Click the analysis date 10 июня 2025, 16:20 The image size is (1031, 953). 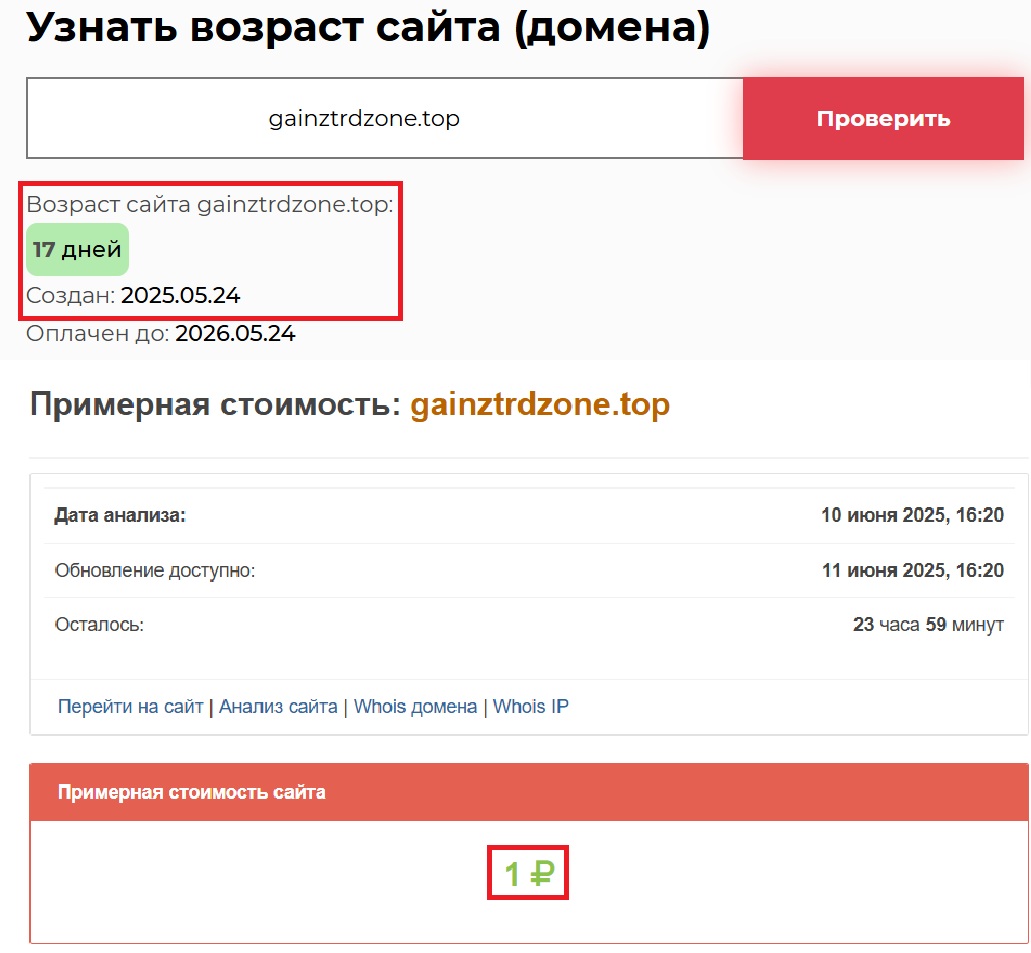[912, 516]
